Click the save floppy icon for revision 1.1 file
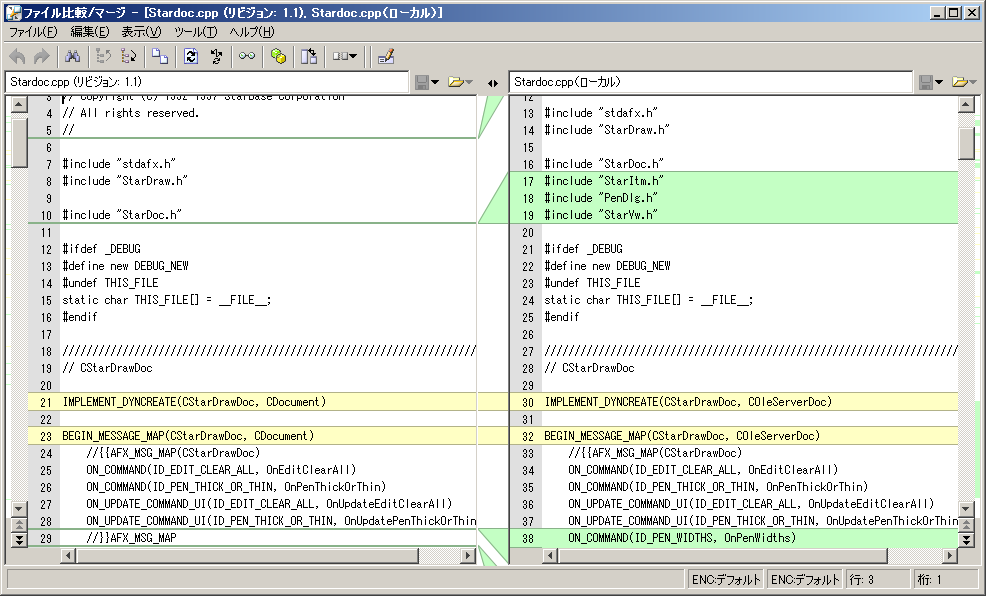 point(422,82)
